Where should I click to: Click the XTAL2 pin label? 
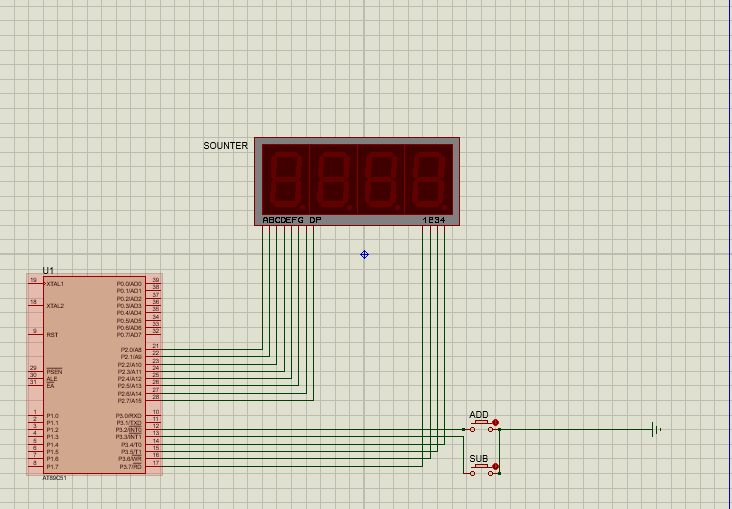pos(55,306)
